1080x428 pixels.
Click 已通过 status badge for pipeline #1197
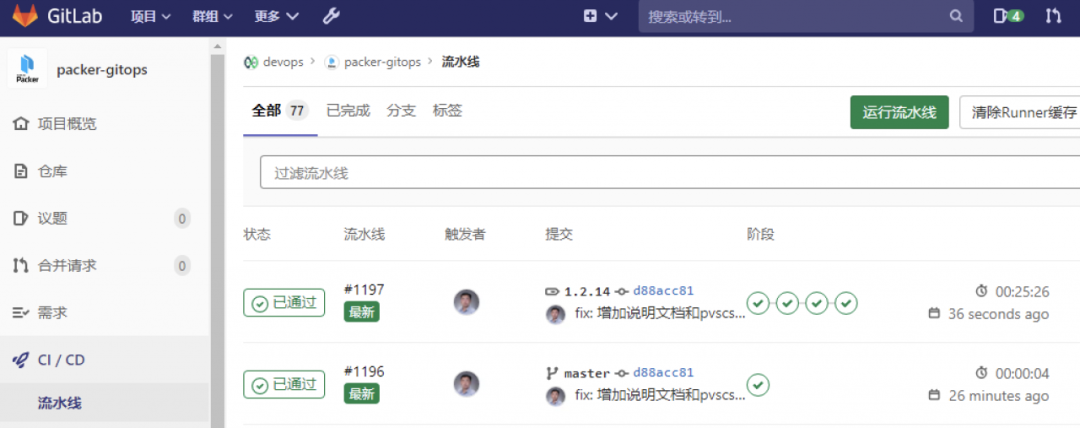coord(284,303)
